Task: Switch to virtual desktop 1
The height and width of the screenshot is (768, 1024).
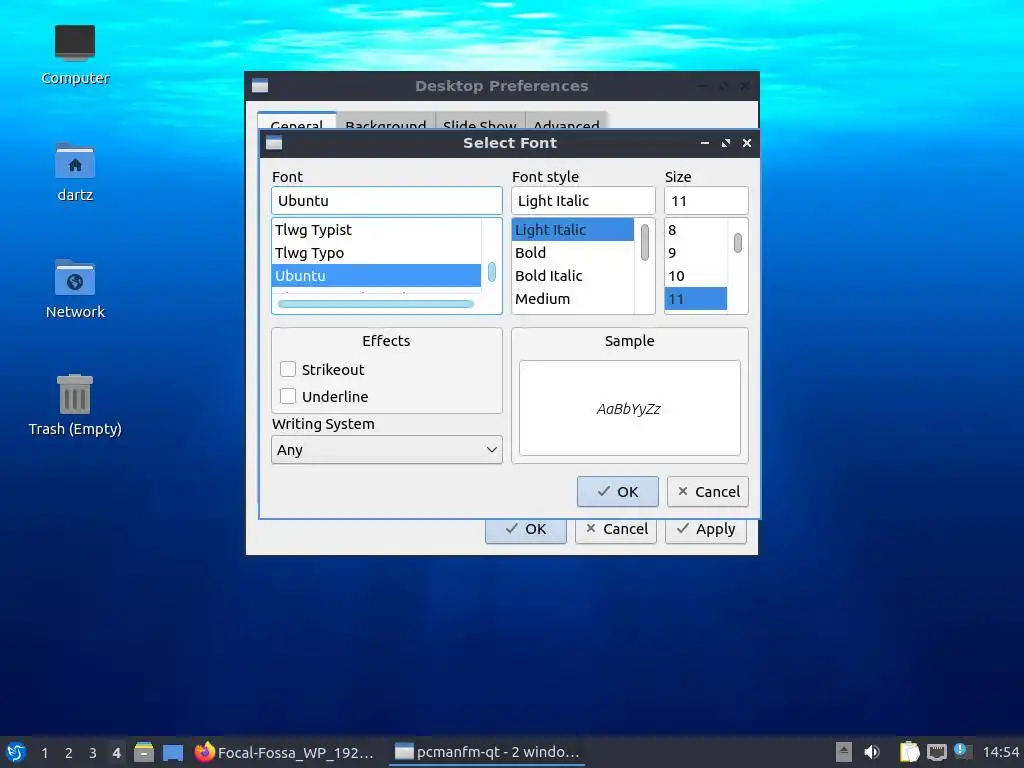Action: (44, 753)
